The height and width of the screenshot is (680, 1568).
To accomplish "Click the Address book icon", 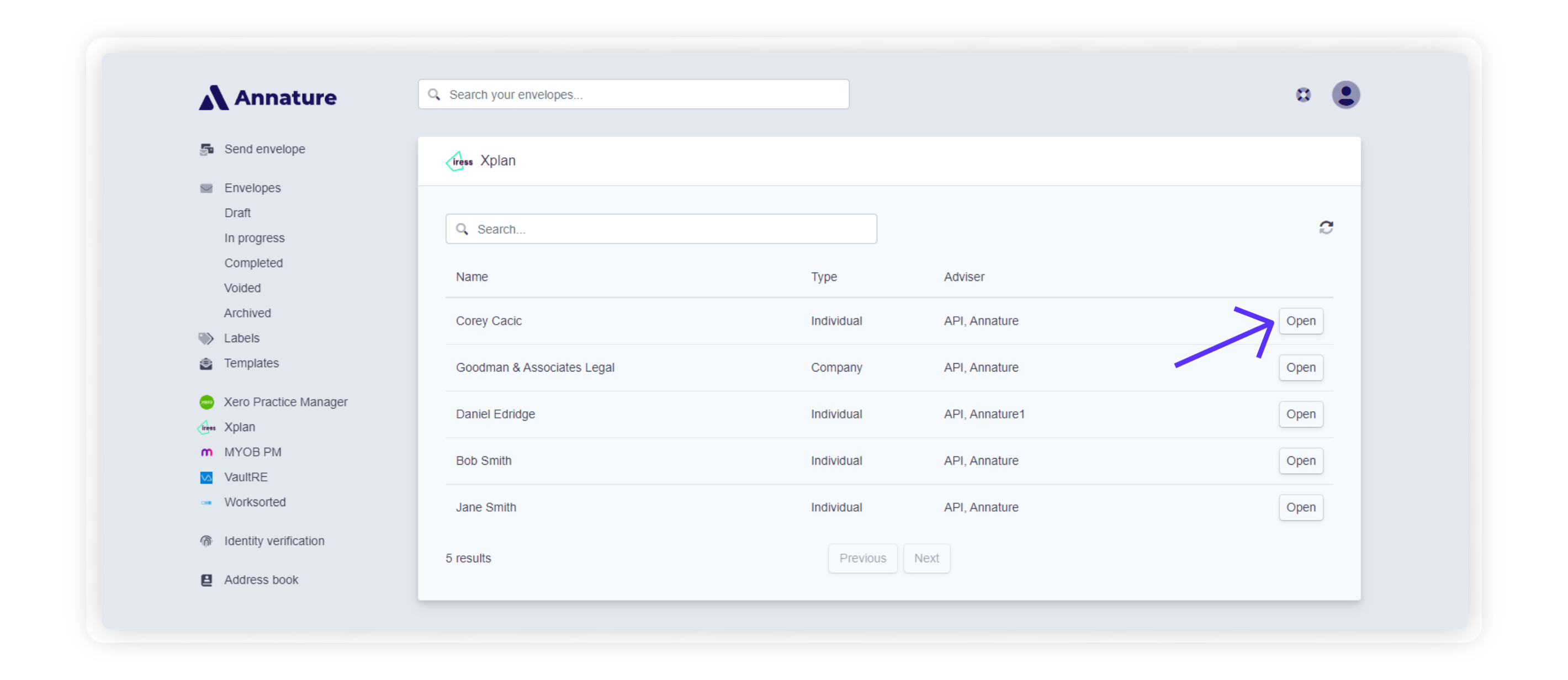I will pyautogui.click(x=206, y=580).
